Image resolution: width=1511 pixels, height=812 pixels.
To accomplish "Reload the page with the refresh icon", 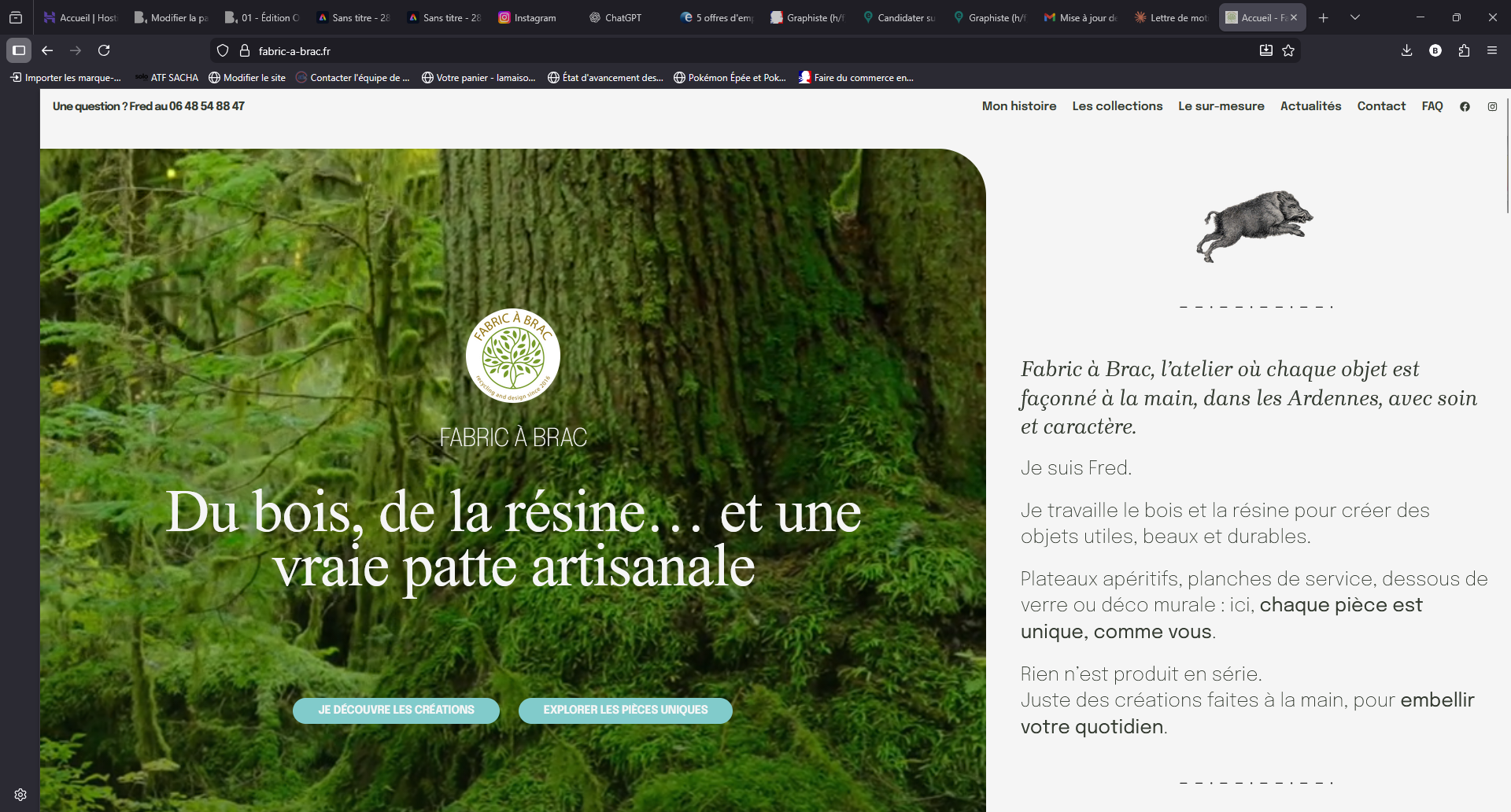I will click(x=104, y=50).
